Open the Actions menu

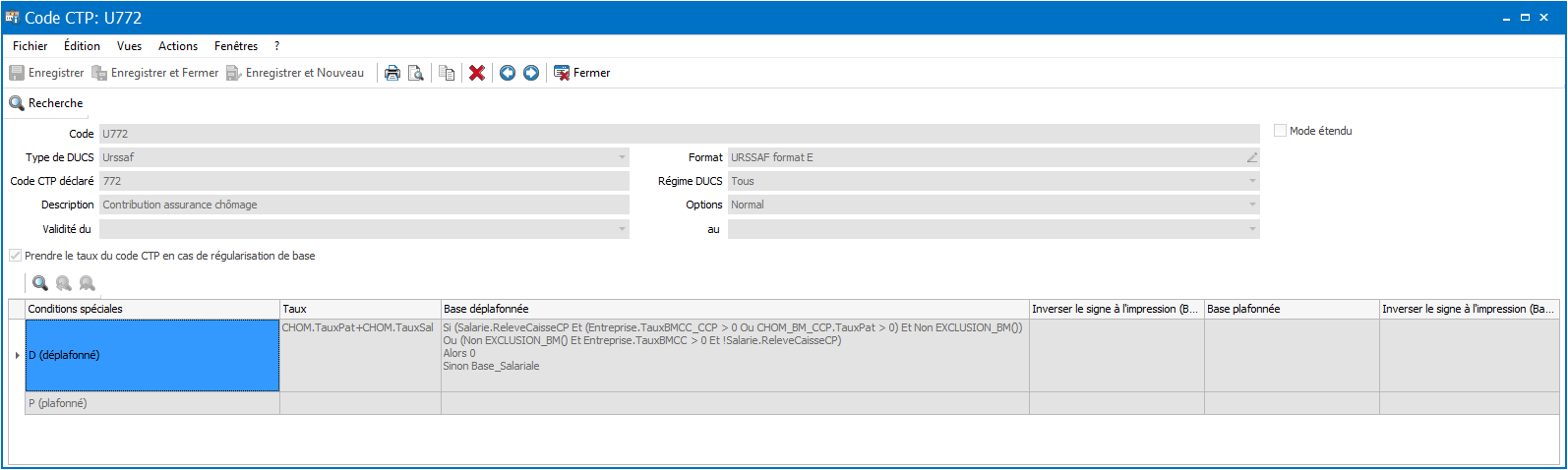(178, 46)
